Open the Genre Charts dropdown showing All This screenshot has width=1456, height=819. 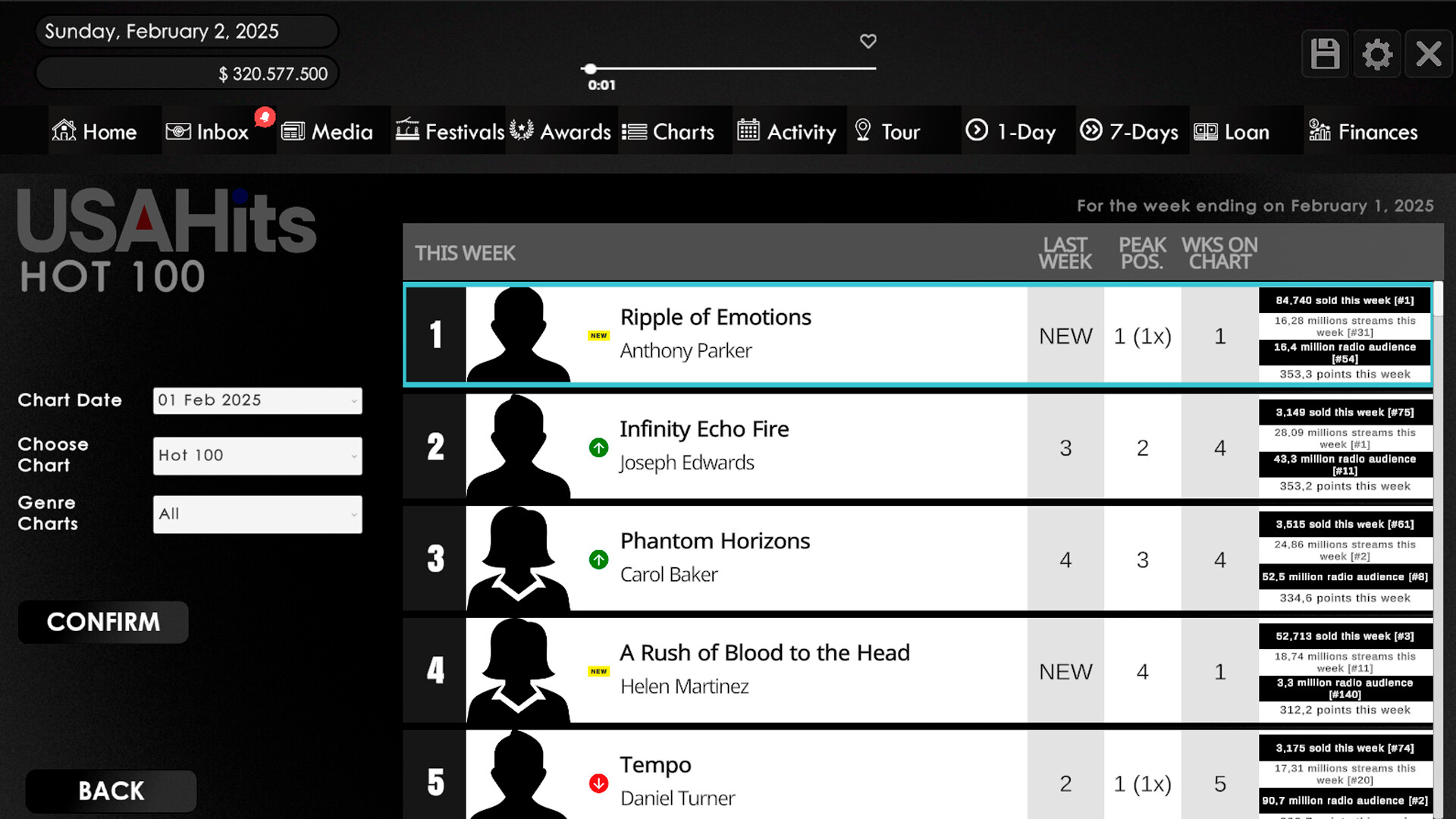257,514
